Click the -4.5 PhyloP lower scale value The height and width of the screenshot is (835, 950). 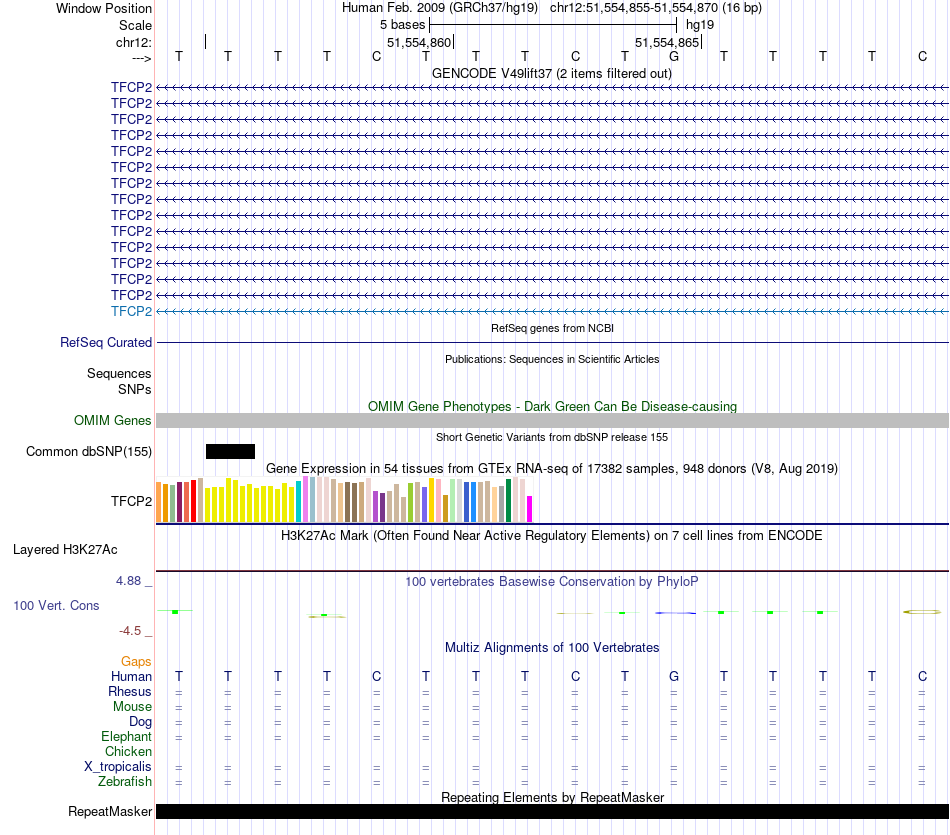click(x=130, y=631)
